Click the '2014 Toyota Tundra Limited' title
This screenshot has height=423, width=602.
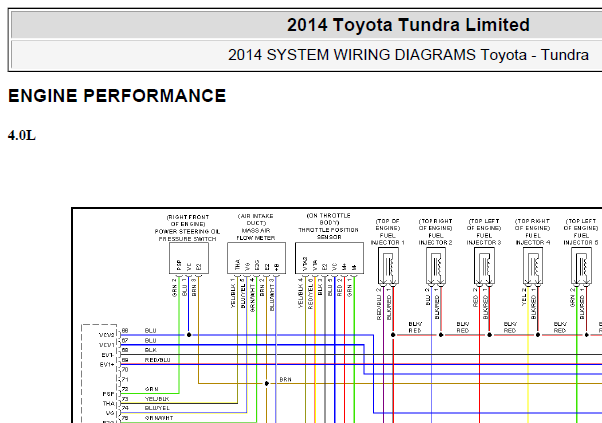point(408,25)
